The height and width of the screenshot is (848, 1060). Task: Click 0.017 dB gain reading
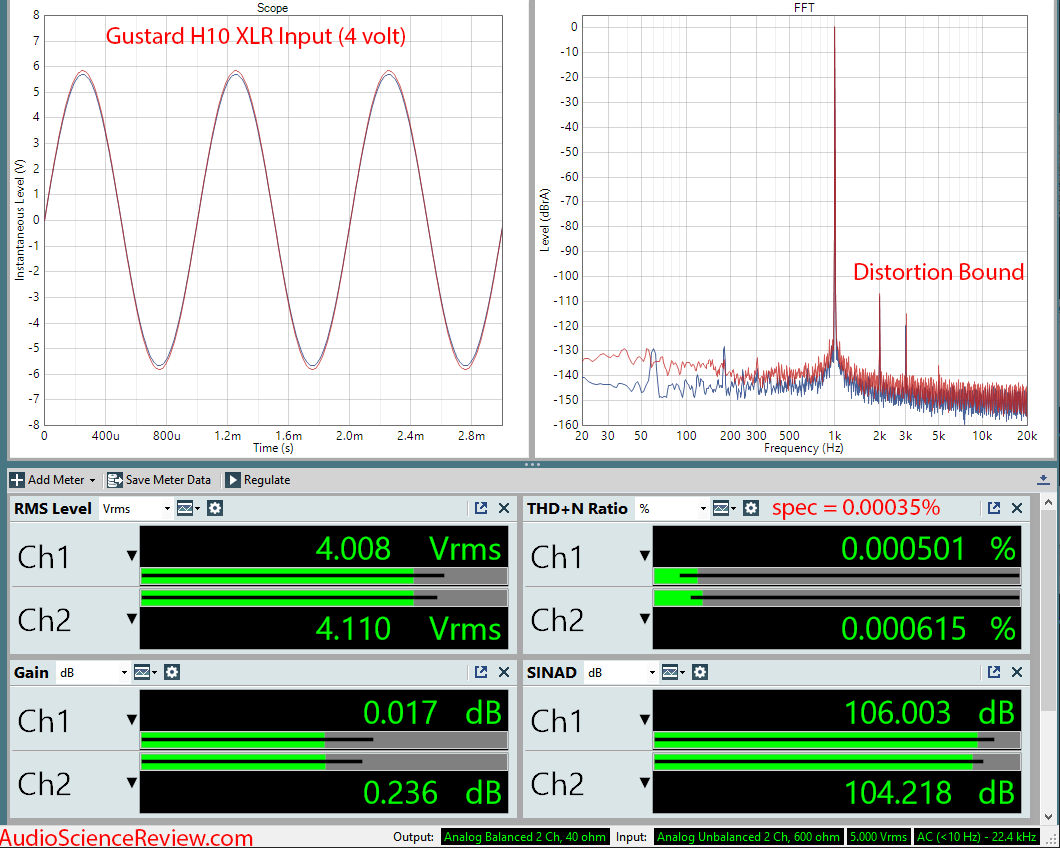[433, 713]
